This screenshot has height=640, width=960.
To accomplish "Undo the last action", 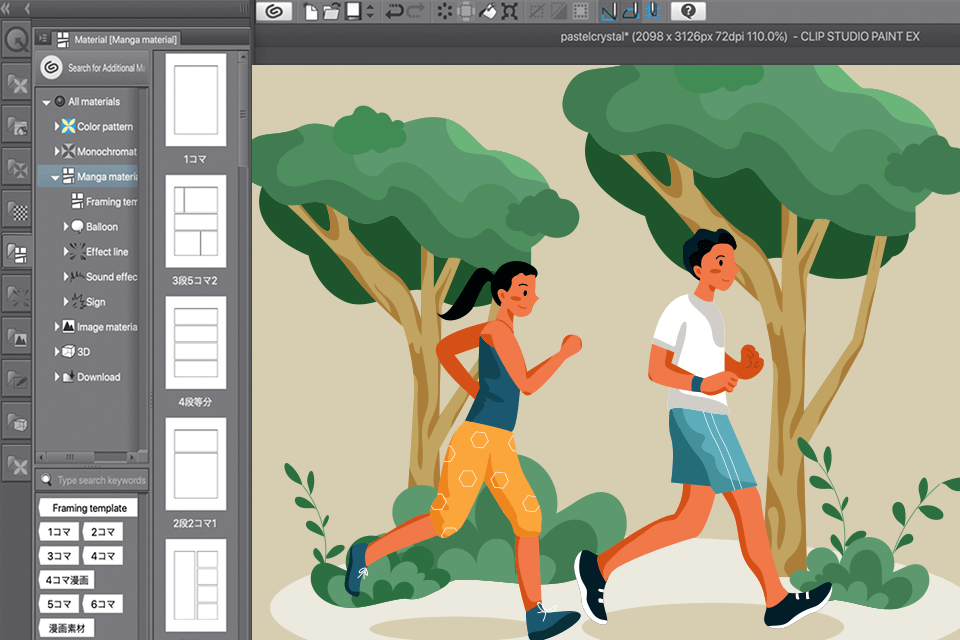I will 395,12.
